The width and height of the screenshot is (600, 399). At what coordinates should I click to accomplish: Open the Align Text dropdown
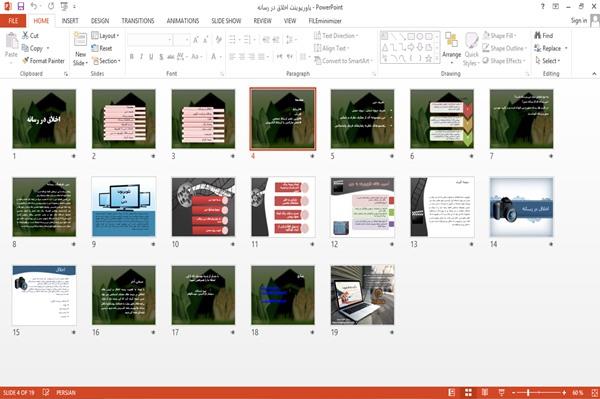[x=331, y=48]
